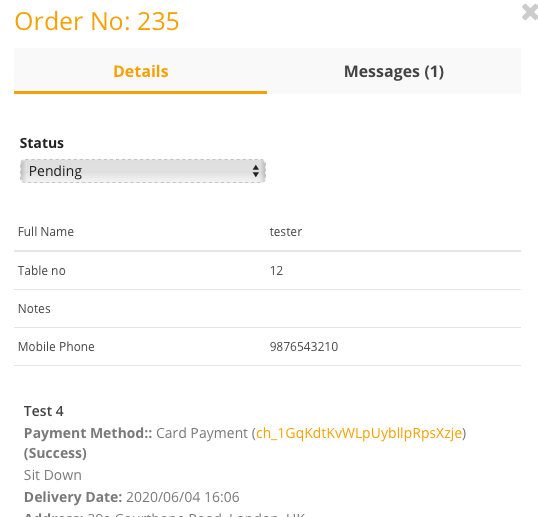The width and height of the screenshot is (538, 517).
Task: Click the Order No: 235 heading
Action: click(x=97, y=21)
